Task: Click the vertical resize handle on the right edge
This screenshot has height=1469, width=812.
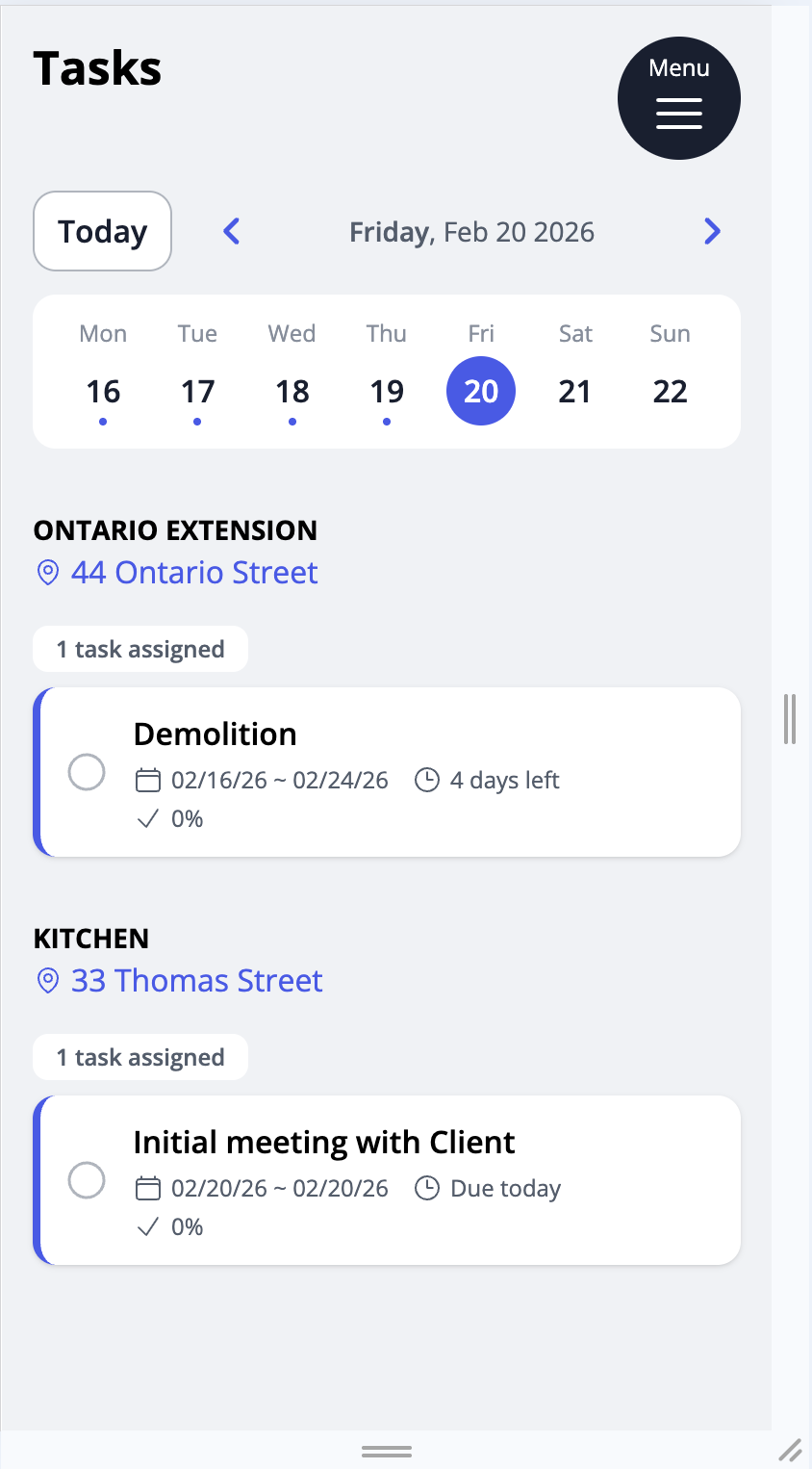Action: pos(790,718)
